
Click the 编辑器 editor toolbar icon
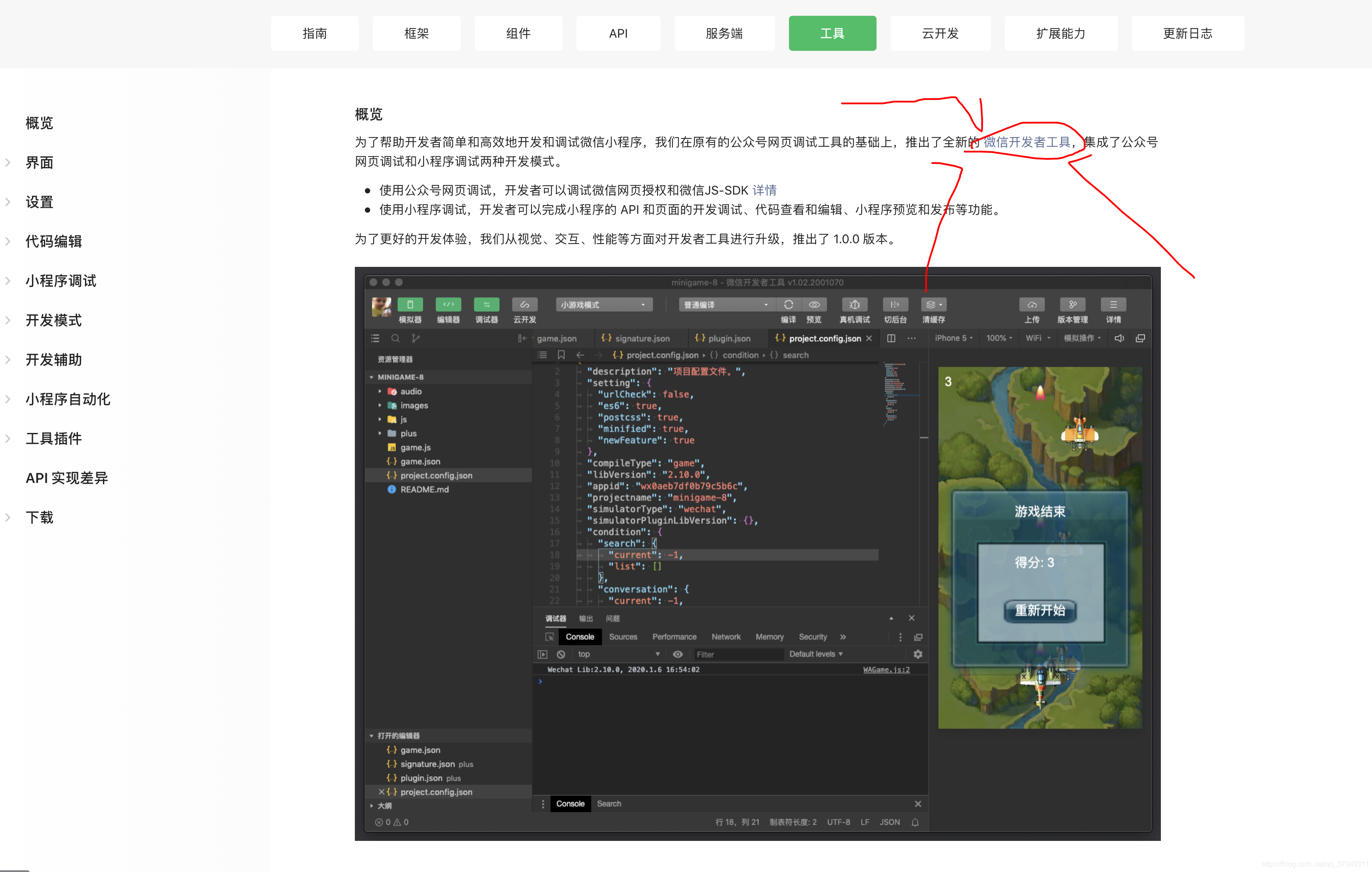coord(448,305)
